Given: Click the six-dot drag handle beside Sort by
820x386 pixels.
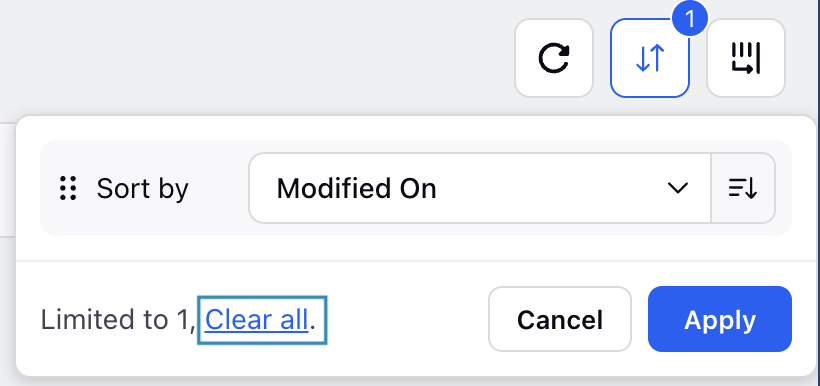Looking at the screenshot, I should [68, 188].
